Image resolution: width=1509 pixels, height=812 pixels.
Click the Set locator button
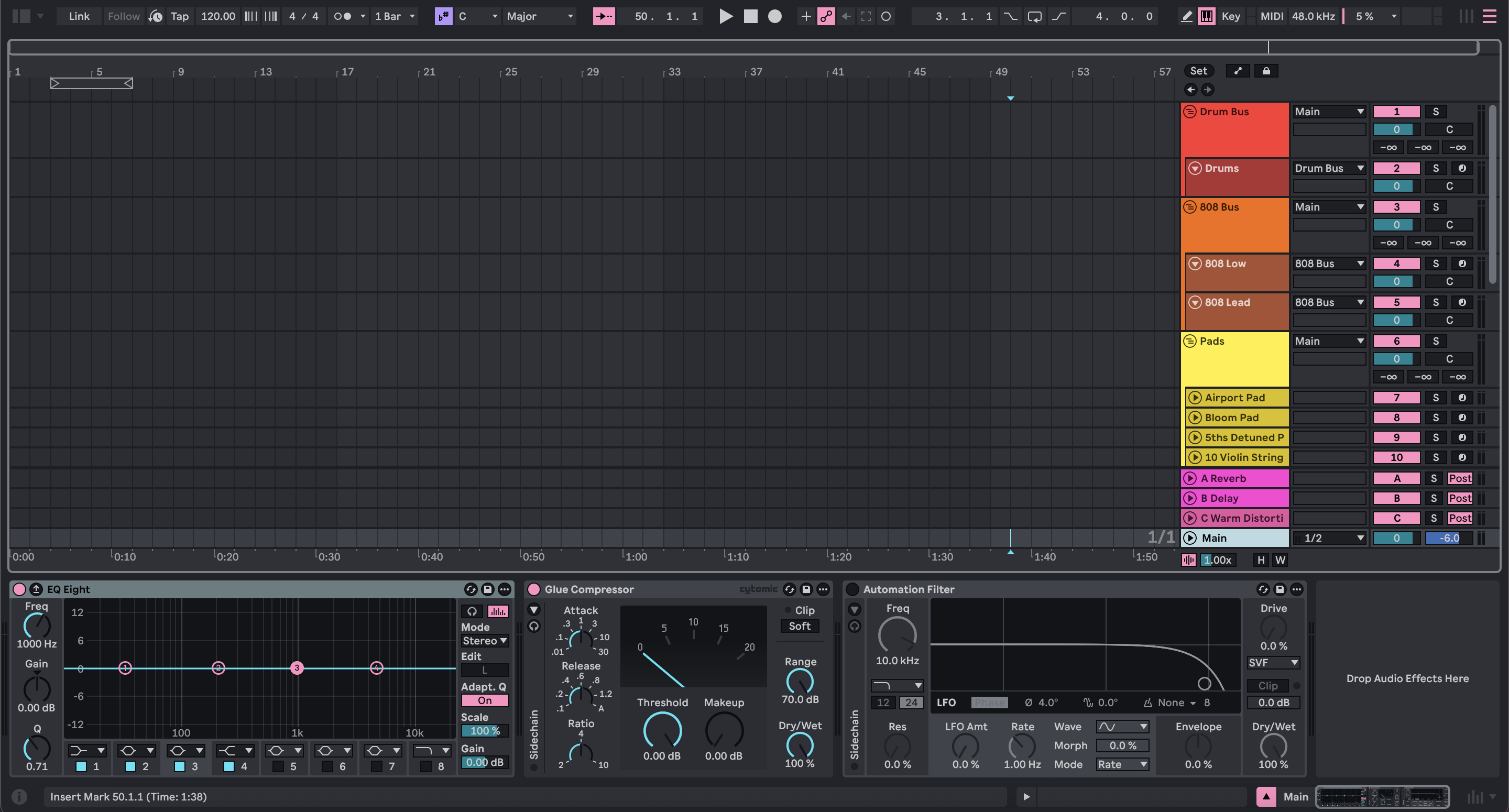[x=1198, y=70]
